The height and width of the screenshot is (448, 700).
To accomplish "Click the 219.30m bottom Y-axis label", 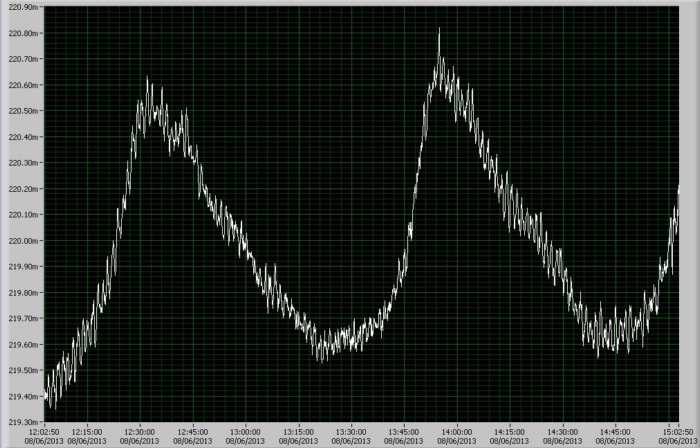I will click(22, 422).
